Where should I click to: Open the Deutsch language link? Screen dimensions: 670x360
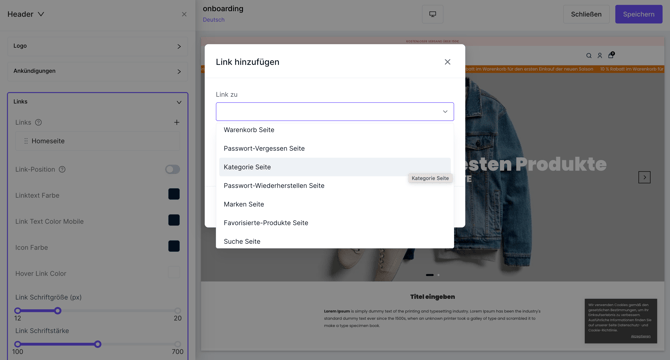(214, 20)
